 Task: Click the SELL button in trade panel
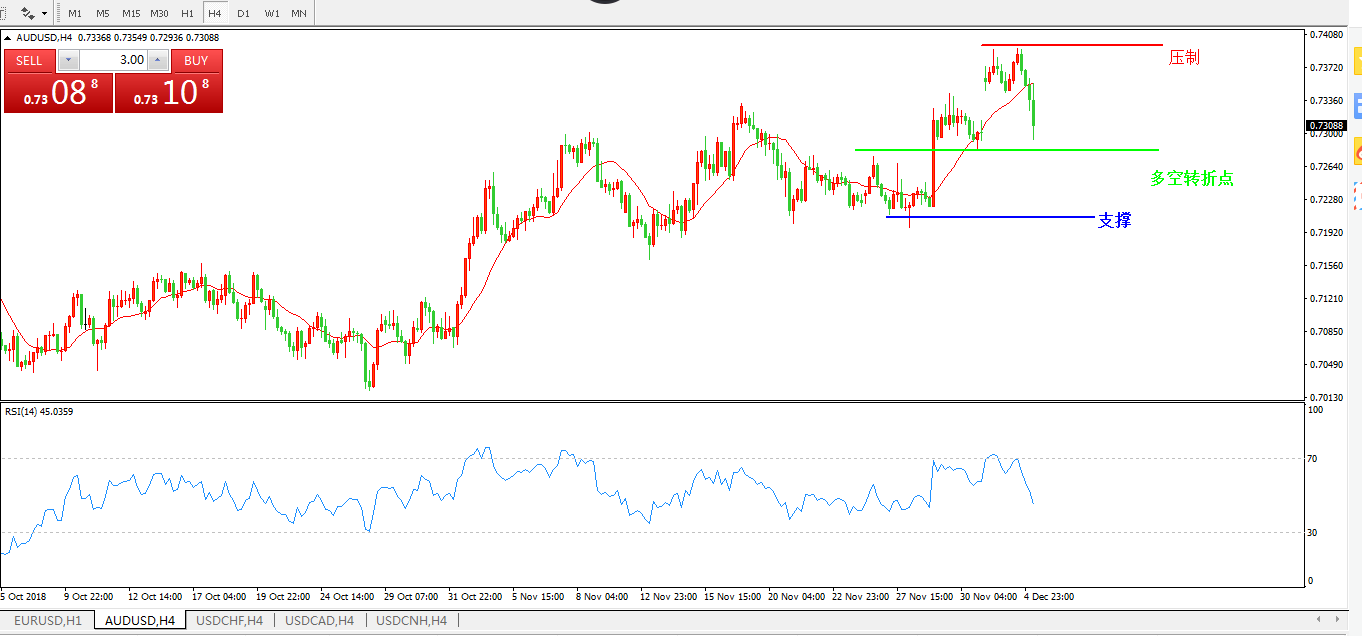pos(30,60)
